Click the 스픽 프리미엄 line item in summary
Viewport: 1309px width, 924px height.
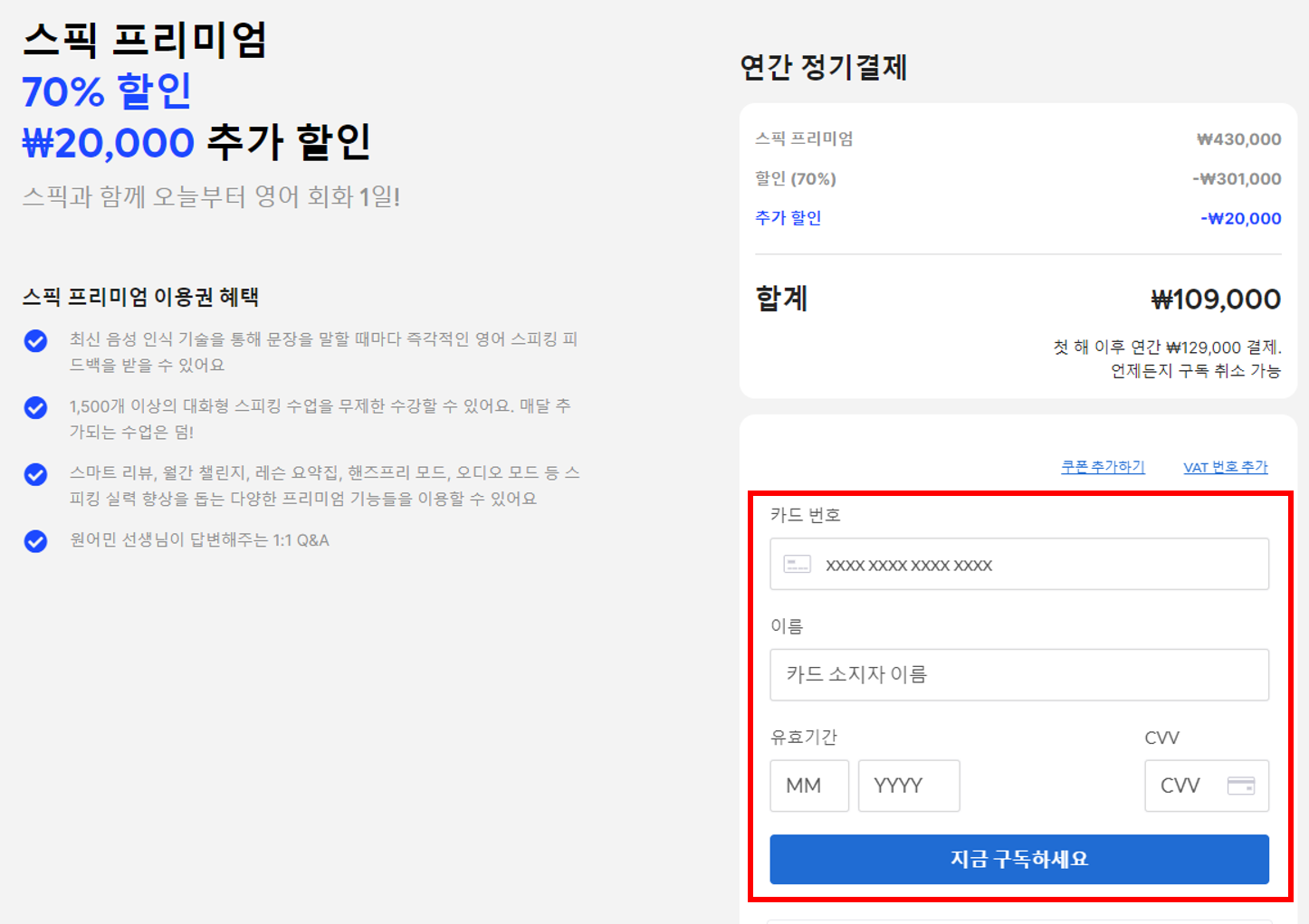pyautogui.click(x=804, y=138)
